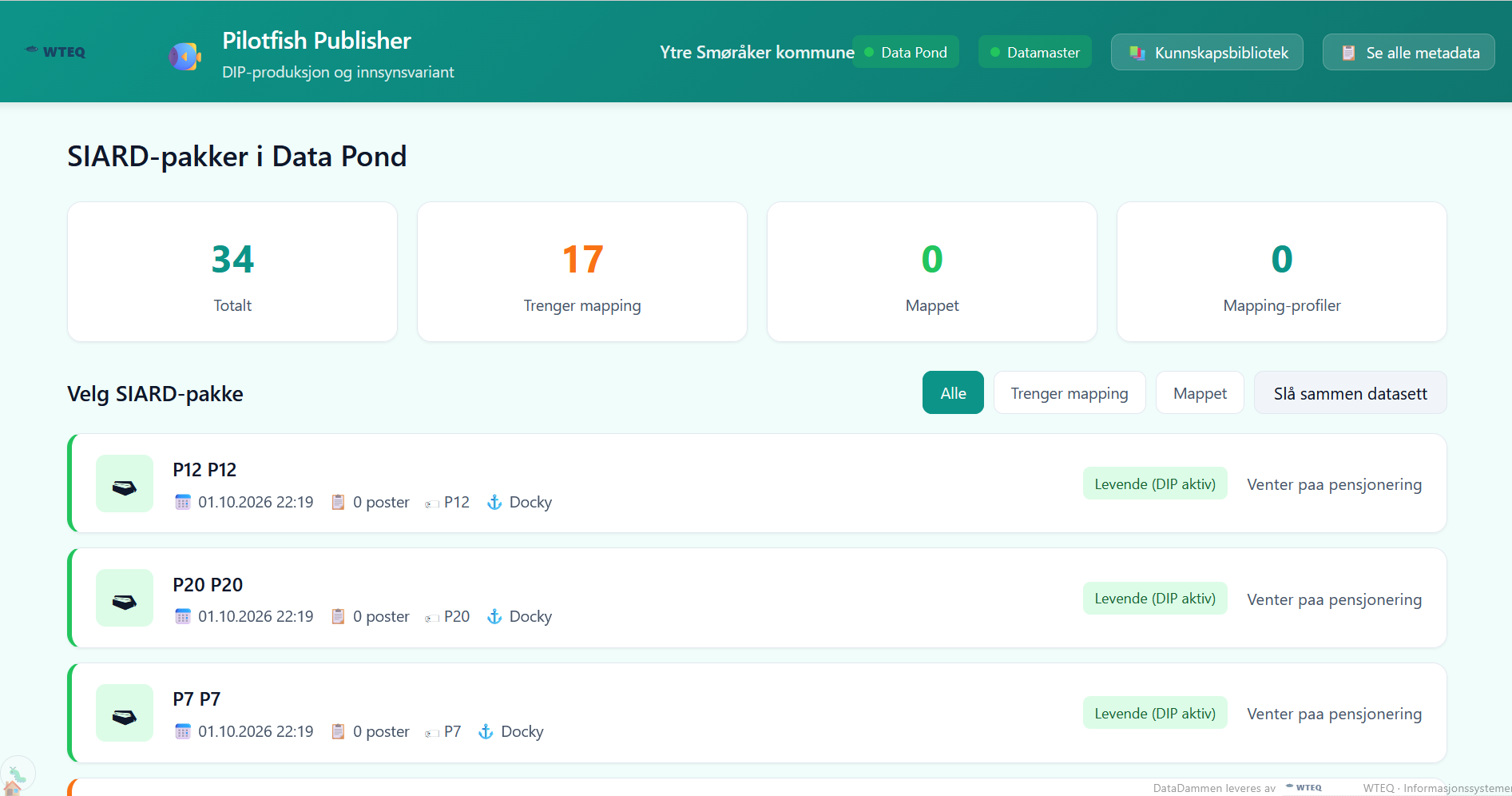Click the Levende (DIP aktiv) badge for P20
This screenshot has width=1512, height=796.
1155,598
